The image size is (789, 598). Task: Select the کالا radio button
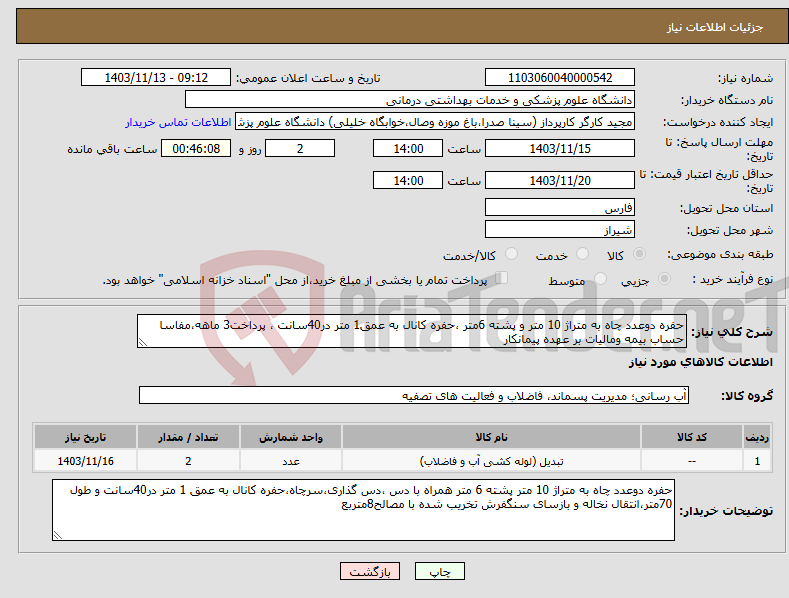pyautogui.click(x=640, y=254)
